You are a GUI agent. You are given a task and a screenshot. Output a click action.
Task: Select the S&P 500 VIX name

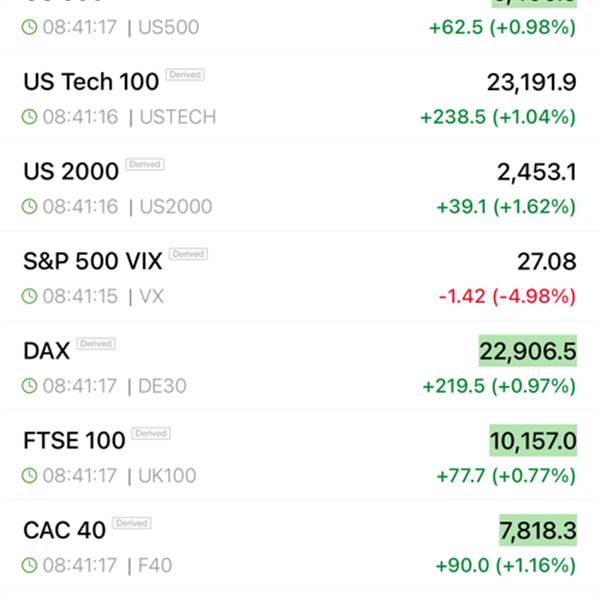click(x=92, y=262)
